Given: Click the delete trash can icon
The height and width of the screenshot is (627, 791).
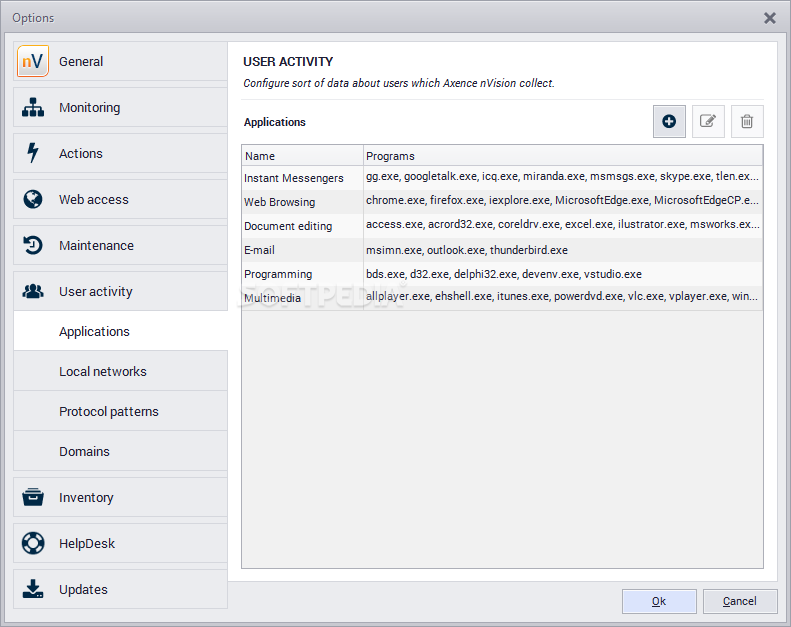Looking at the screenshot, I should [747, 122].
